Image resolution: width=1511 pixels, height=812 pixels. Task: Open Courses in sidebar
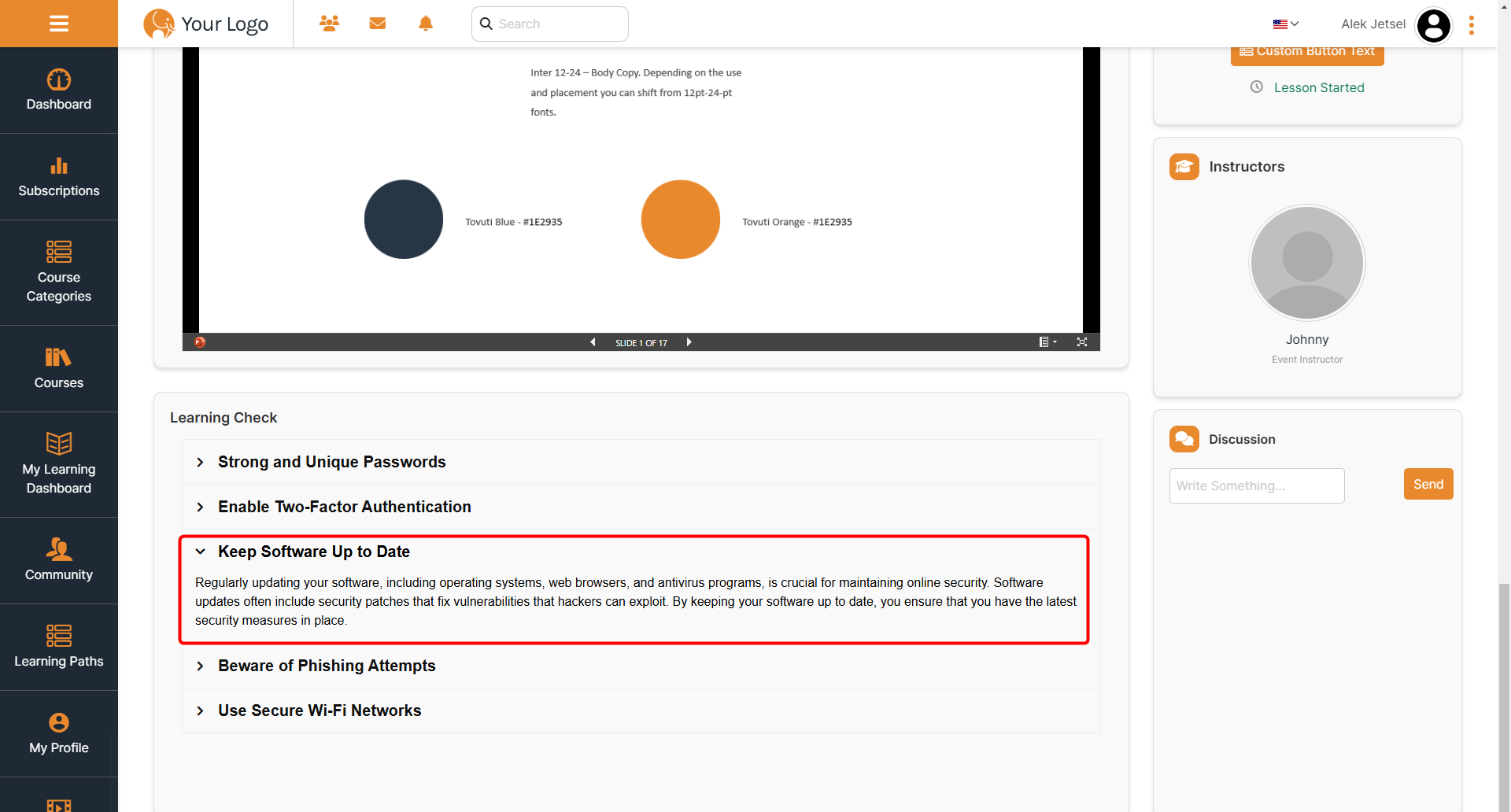[59, 369]
